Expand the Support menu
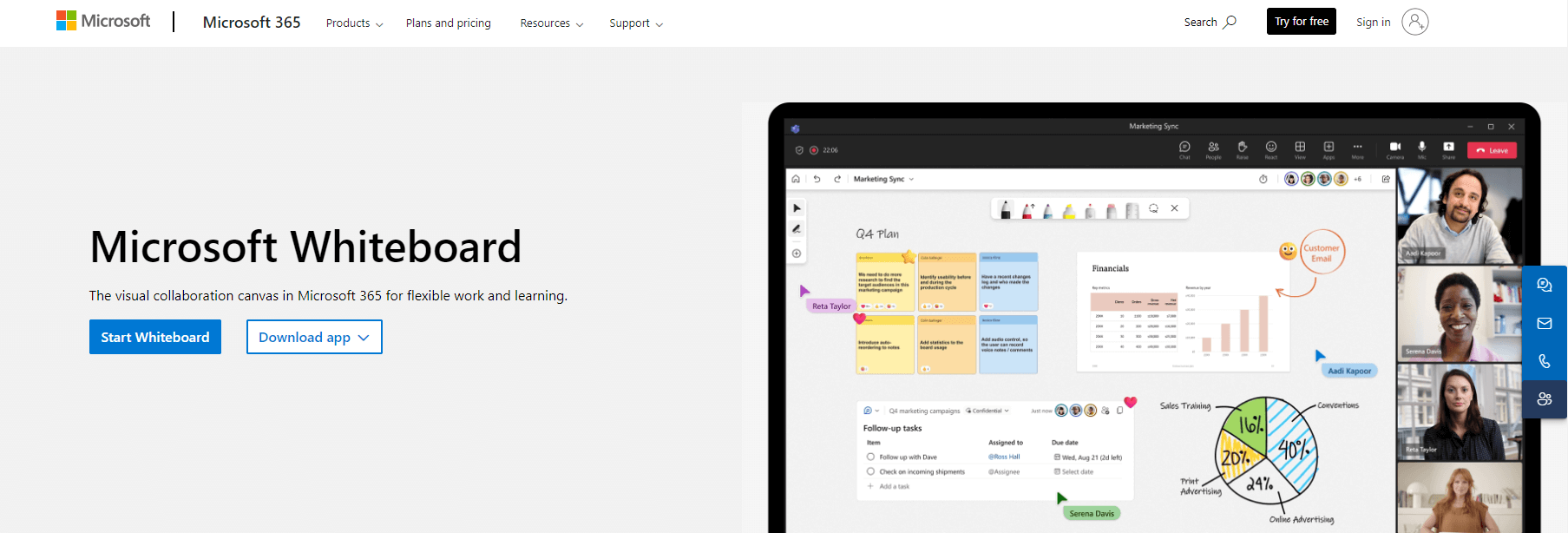Viewport: 1568px width, 533px height. pos(636,23)
